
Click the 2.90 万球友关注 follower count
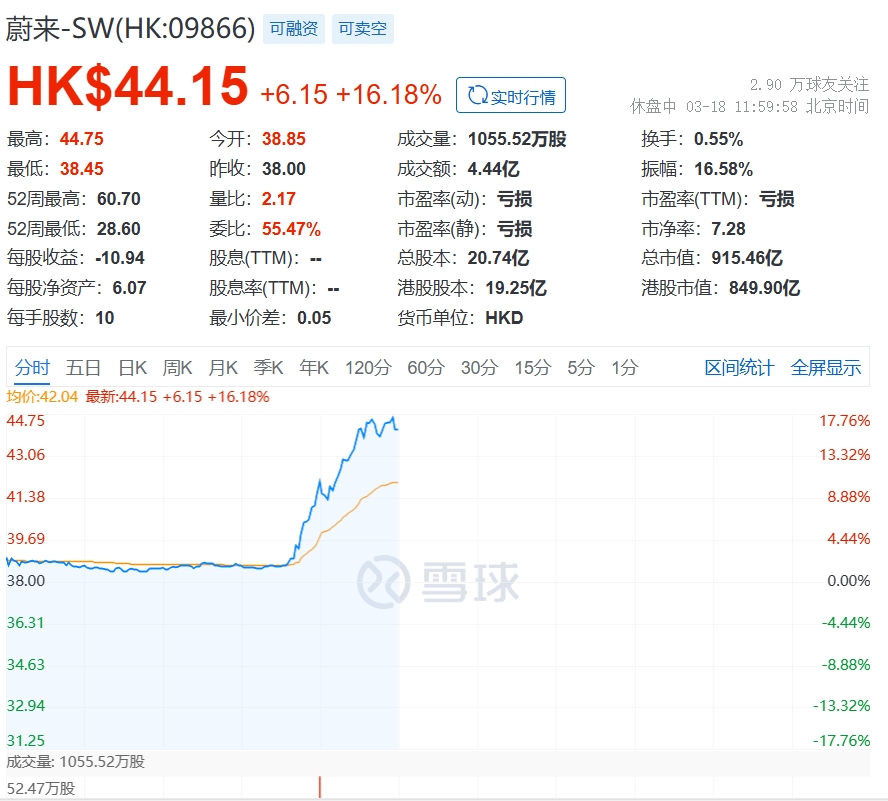[x=809, y=84]
